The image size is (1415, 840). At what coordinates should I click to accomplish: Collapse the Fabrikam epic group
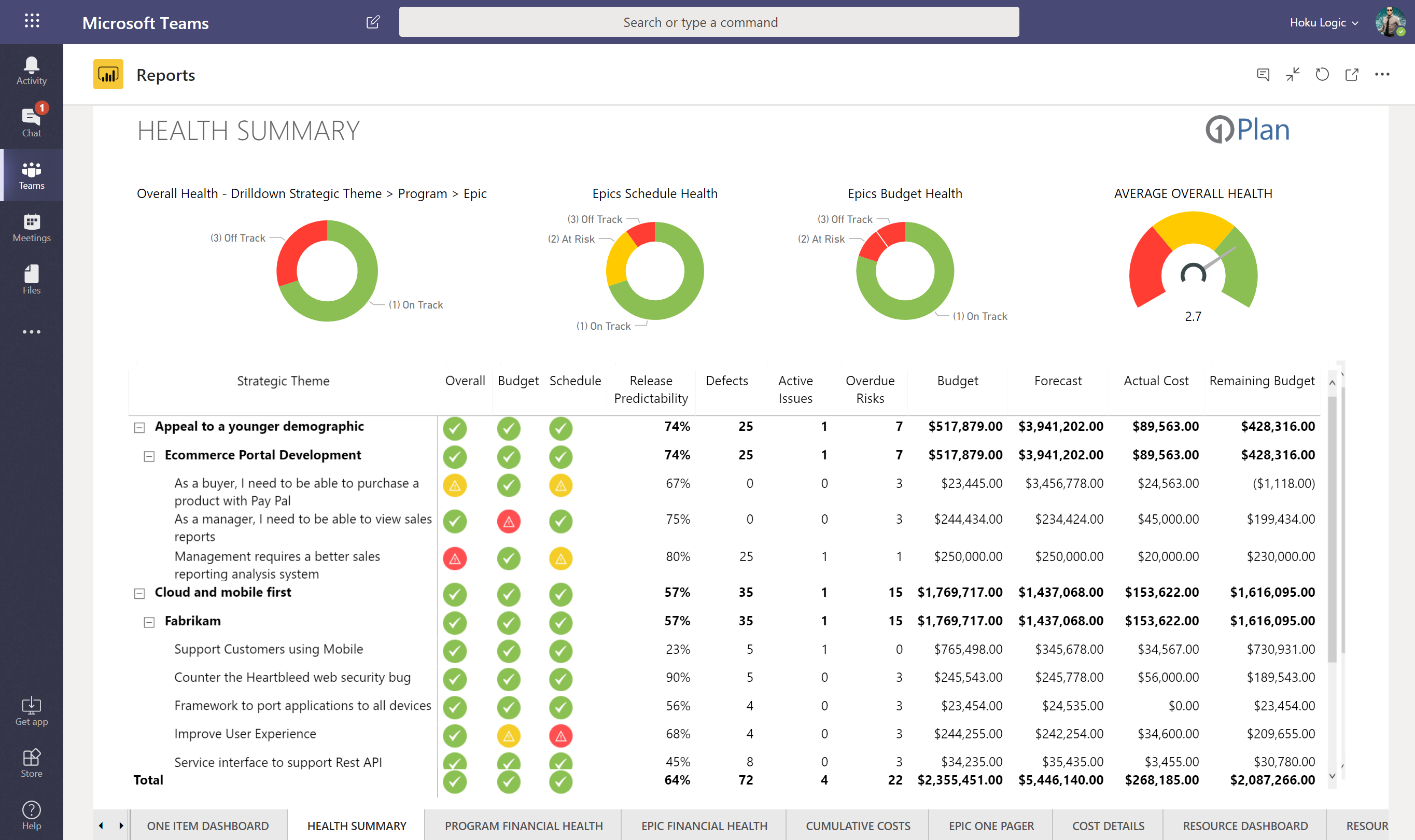[149, 622]
